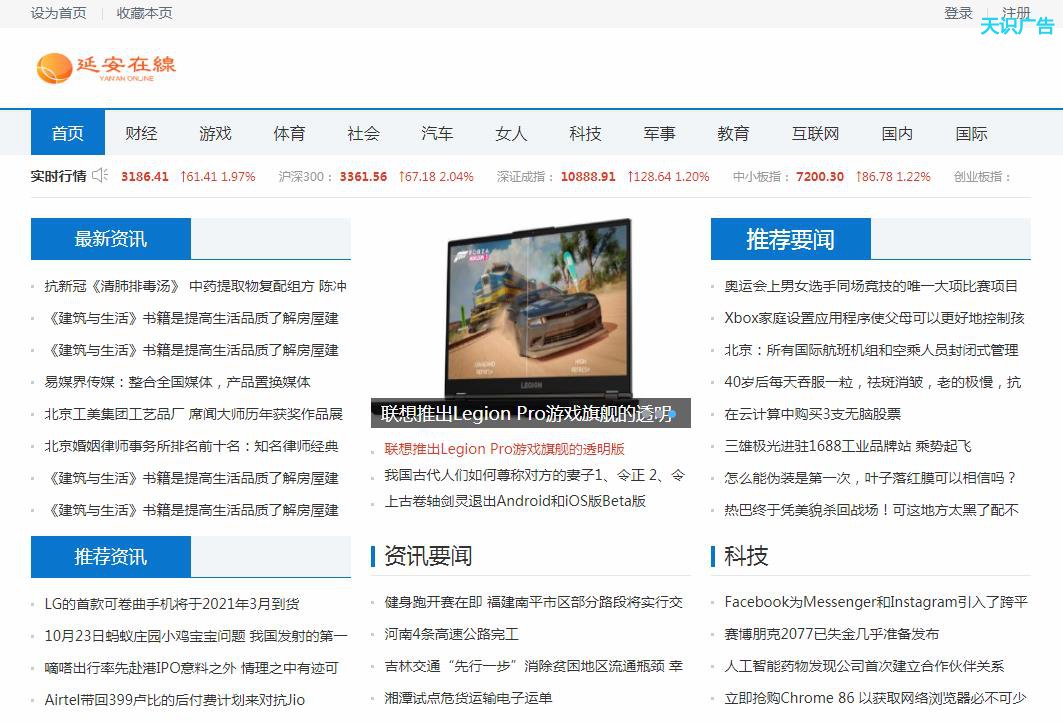Click the speaker icon beside 实时行情
This screenshot has height=722, width=1063.
point(100,176)
